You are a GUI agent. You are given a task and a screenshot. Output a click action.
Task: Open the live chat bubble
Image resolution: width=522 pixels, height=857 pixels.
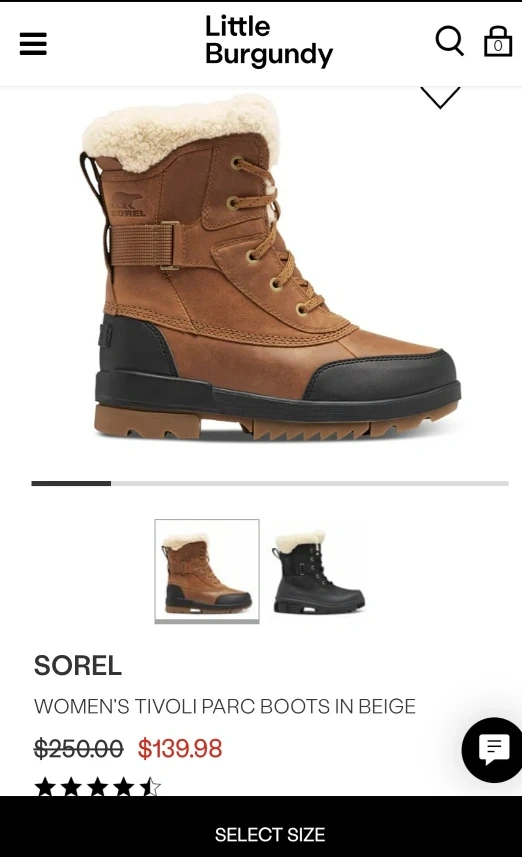click(493, 749)
